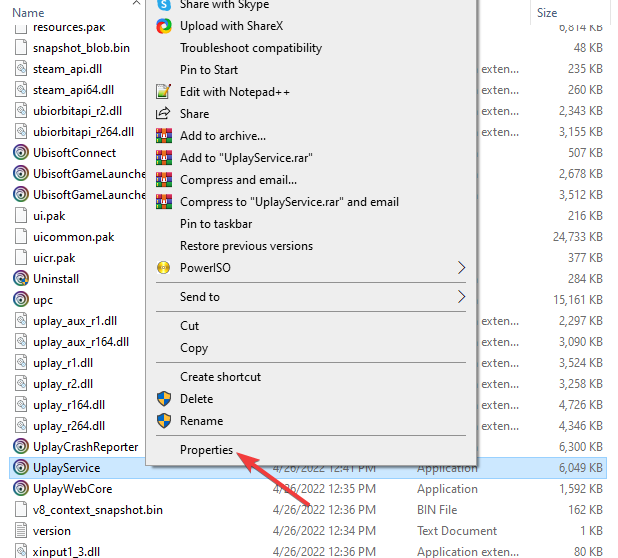Click the PowerISO disc icon
The image size is (618, 558).
coord(163,268)
